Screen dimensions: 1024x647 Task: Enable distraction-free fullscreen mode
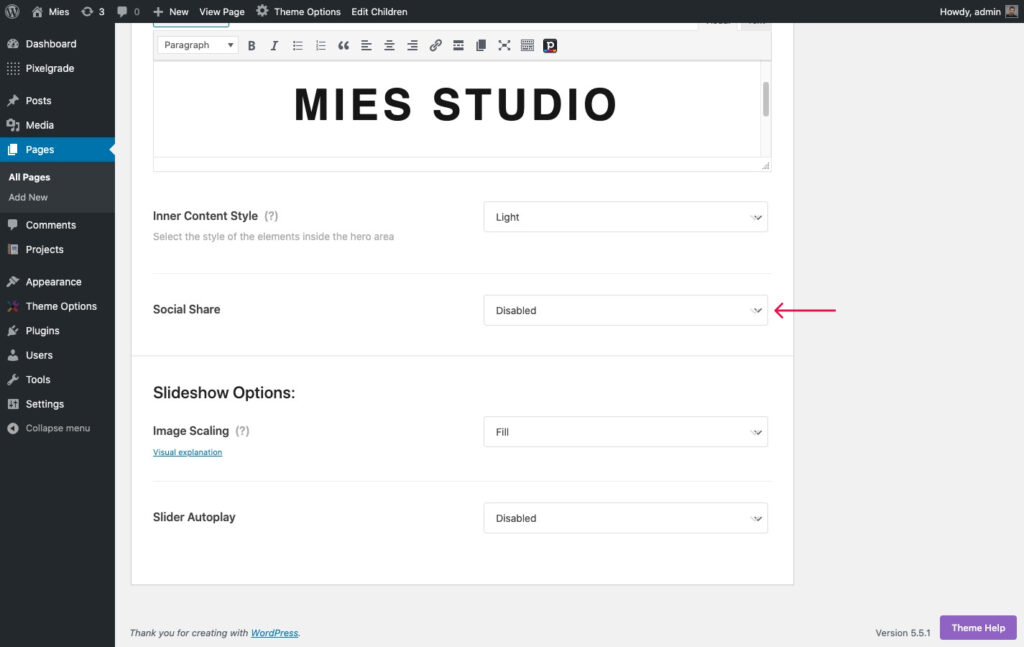tap(504, 46)
